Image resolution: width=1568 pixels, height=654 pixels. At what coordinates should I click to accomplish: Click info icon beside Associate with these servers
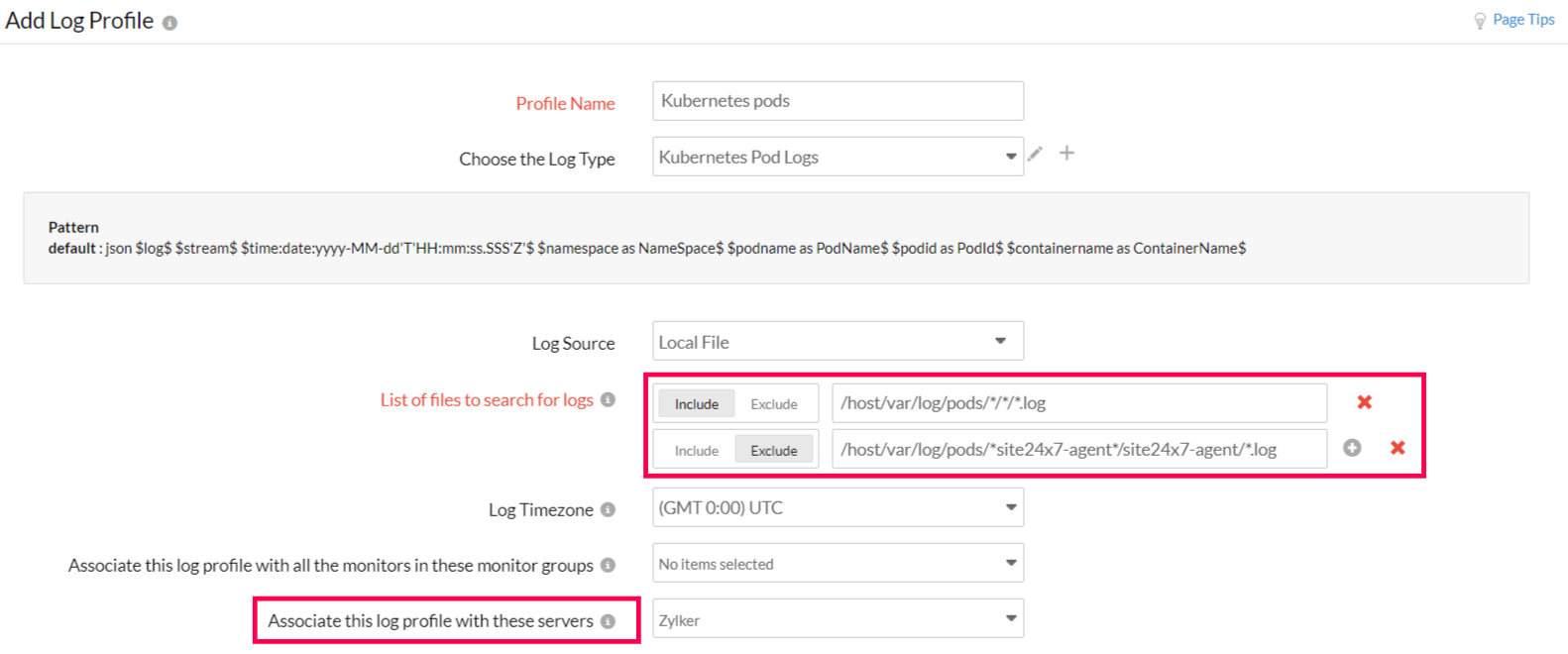click(x=608, y=621)
